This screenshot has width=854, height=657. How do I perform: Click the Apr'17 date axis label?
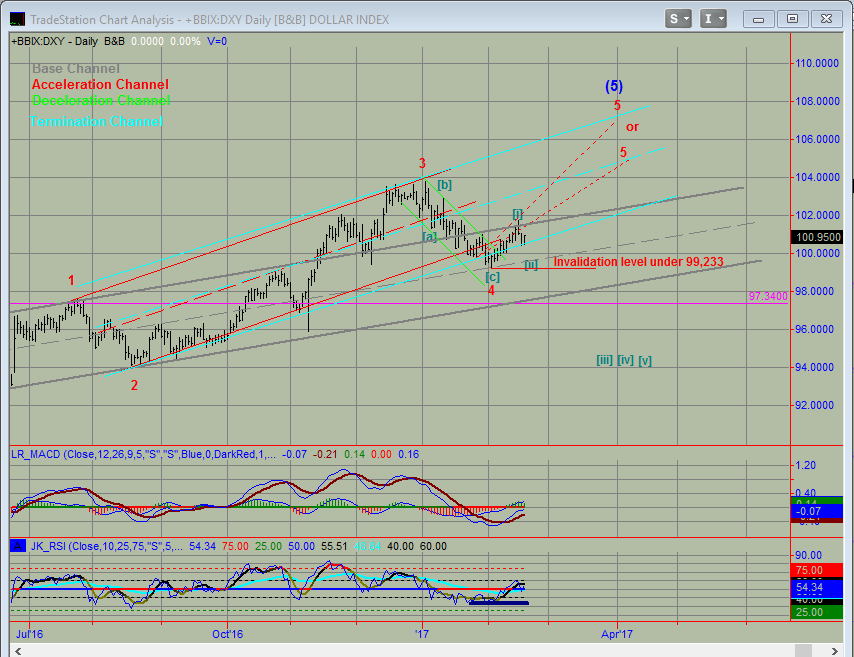[617, 634]
